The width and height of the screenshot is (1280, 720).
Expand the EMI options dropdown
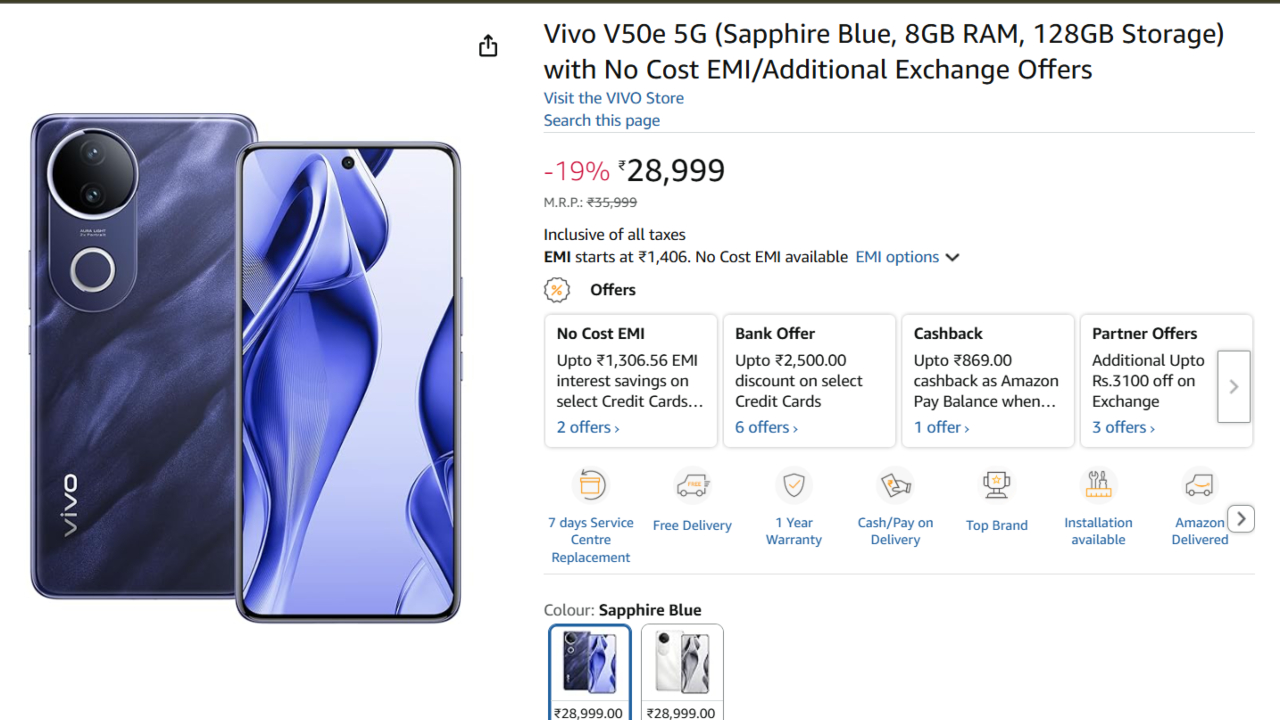click(907, 257)
